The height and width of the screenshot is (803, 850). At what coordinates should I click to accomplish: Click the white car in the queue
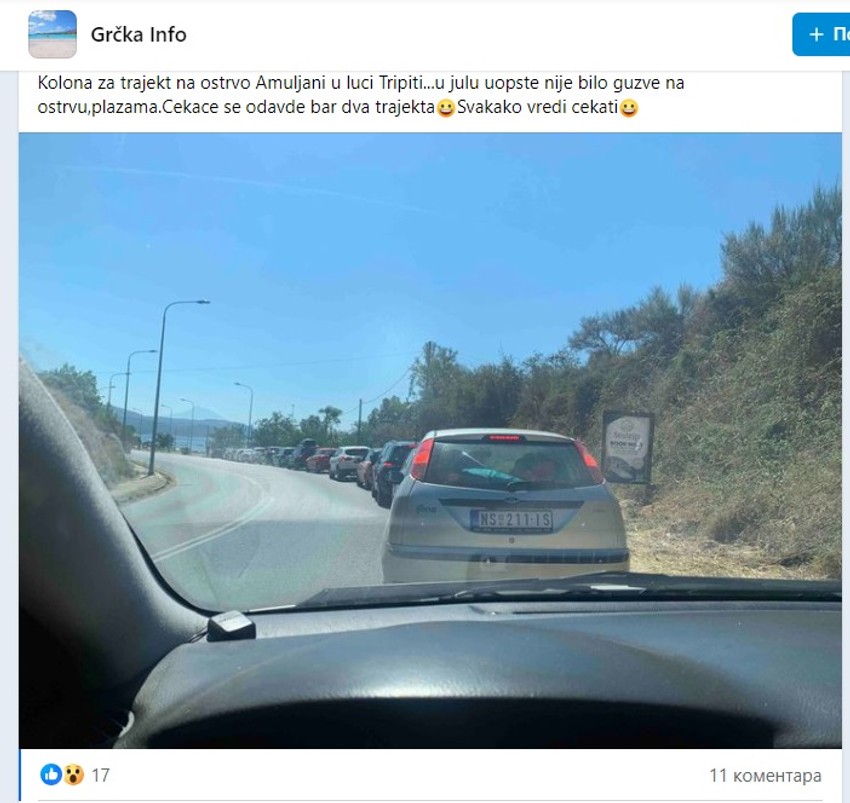349,462
